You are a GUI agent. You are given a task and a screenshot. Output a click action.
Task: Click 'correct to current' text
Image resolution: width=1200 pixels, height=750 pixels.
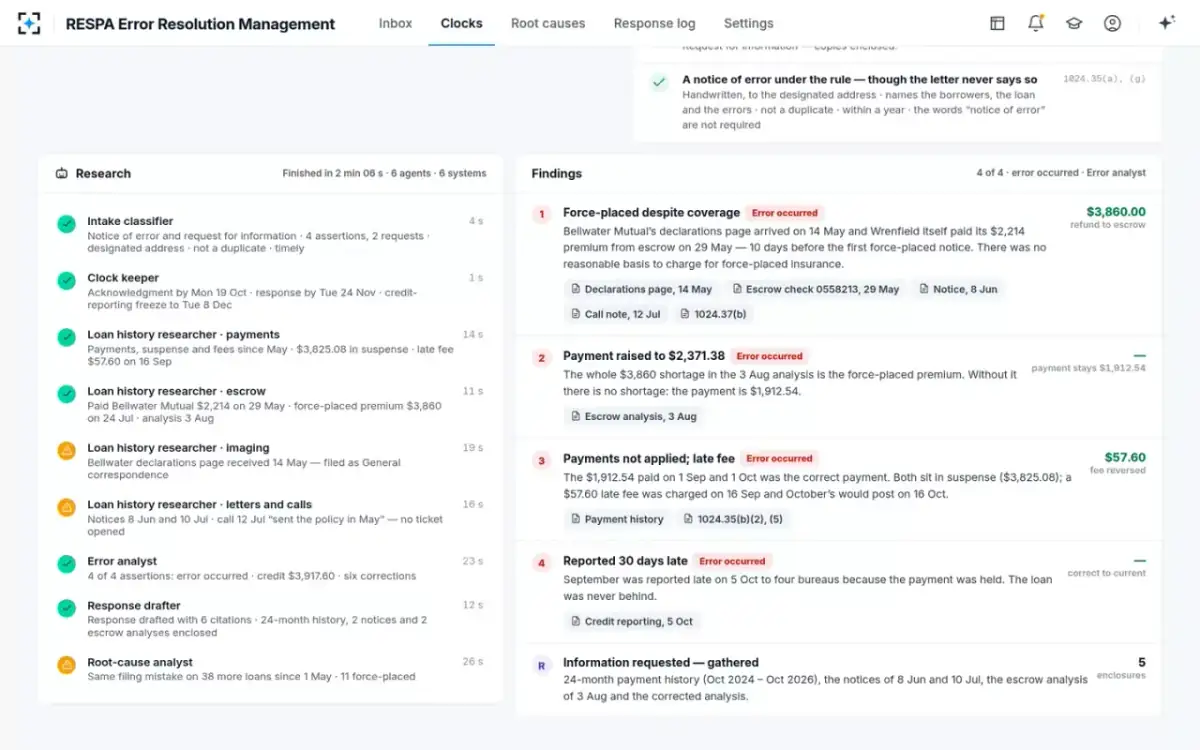point(1107,573)
